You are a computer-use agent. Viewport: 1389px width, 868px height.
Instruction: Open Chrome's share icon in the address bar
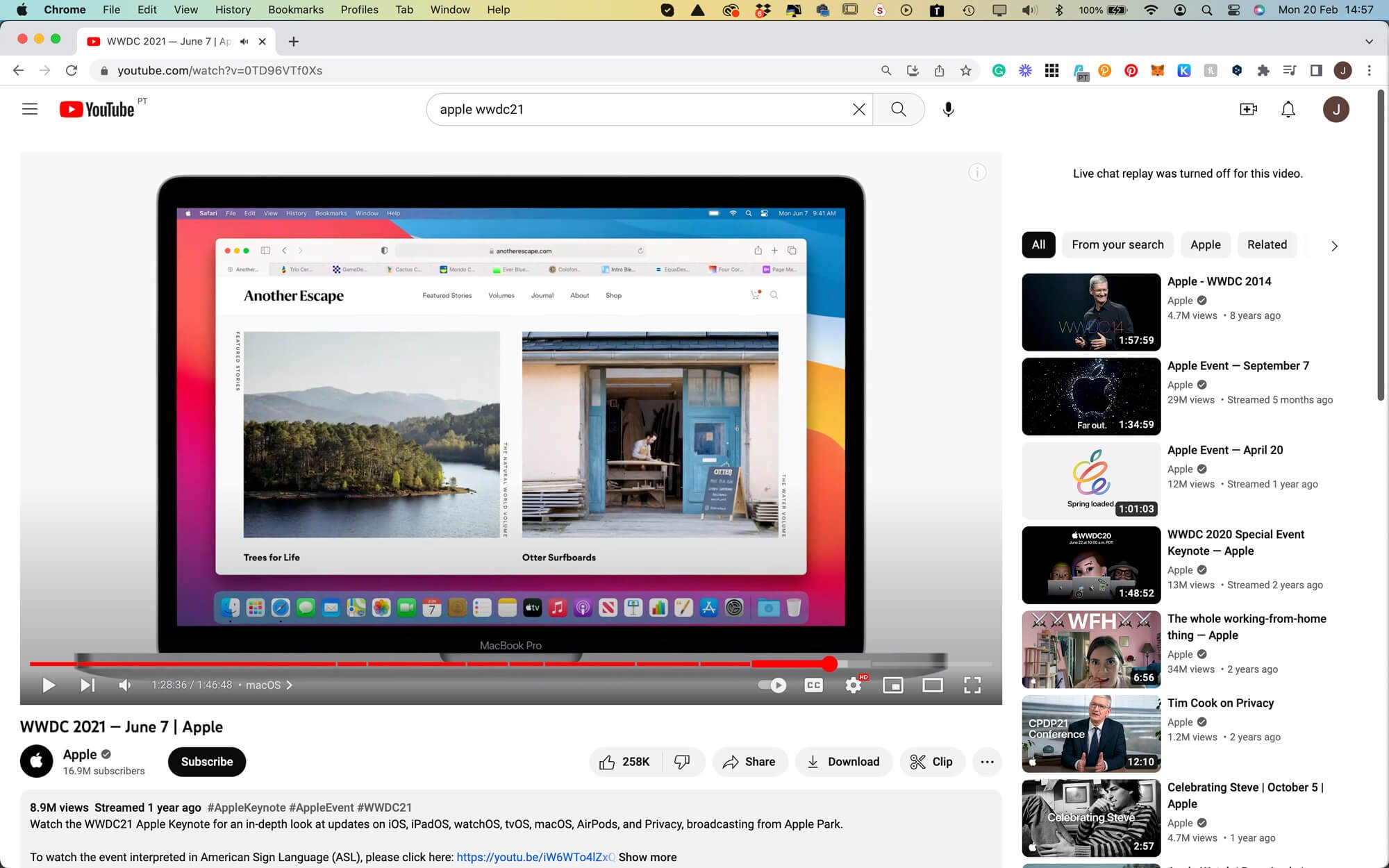pos(939,70)
